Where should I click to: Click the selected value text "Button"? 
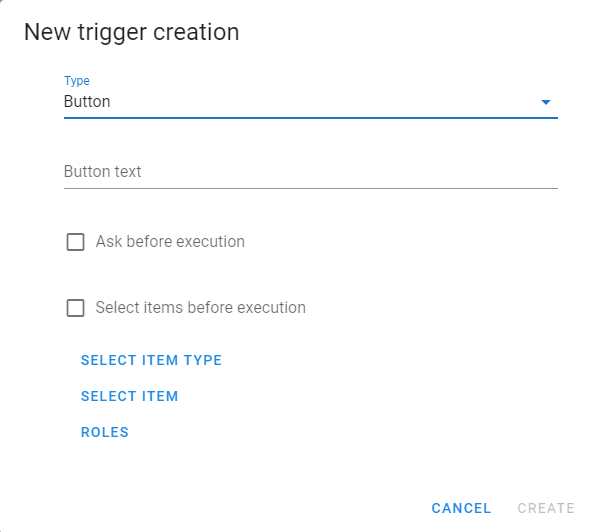tap(87, 102)
